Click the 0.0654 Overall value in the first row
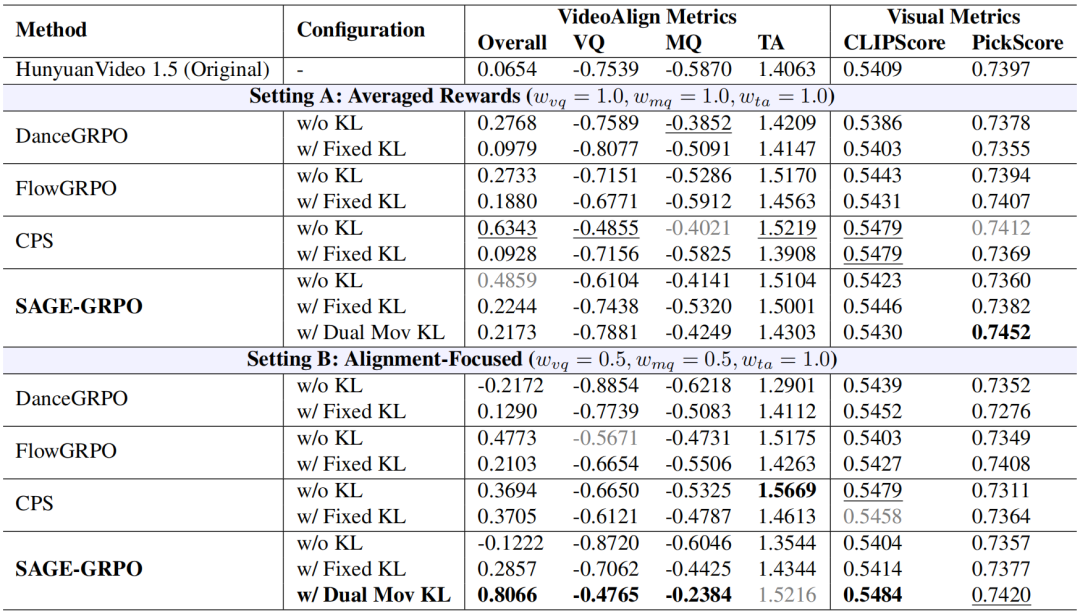1080x614 pixels. coord(507,71)
